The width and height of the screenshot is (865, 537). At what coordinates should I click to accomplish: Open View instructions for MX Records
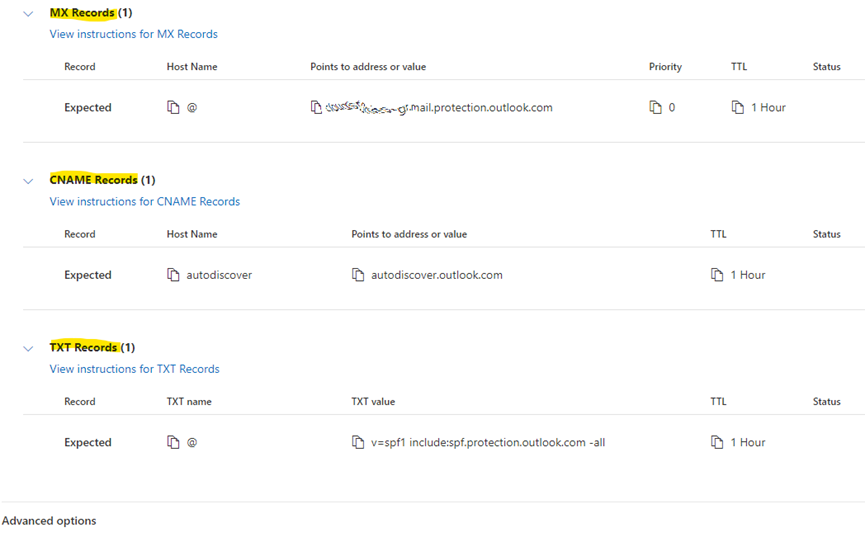[x=133, y=34]
